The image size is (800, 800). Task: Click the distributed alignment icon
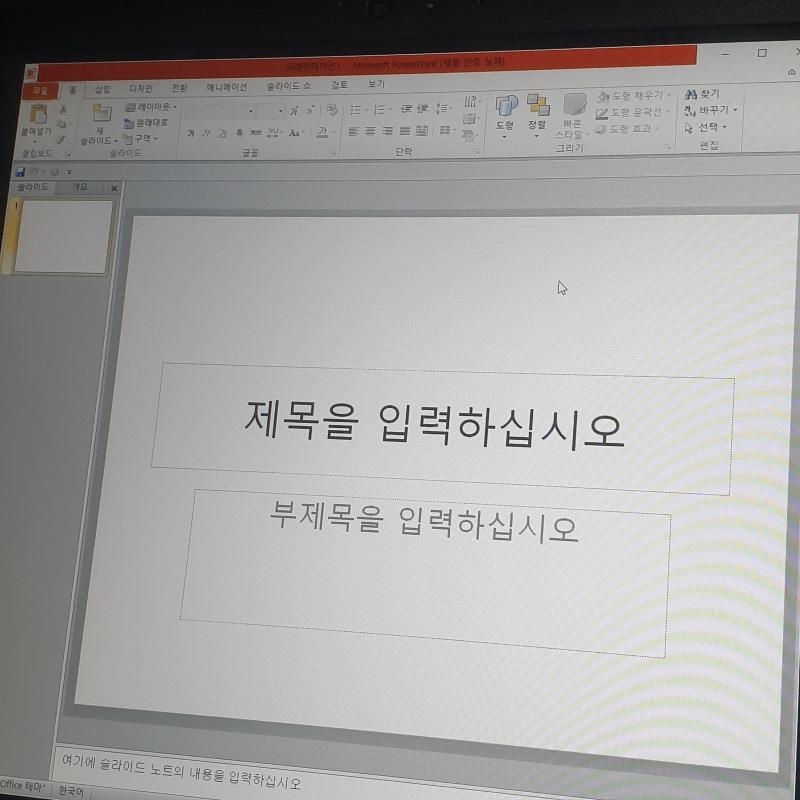click(422, 131)
